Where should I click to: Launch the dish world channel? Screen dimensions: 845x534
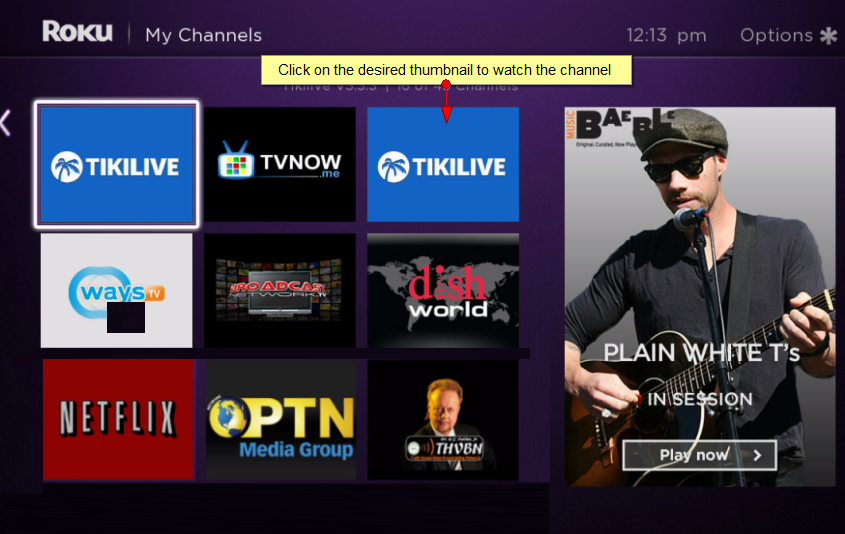coord(443,290)
